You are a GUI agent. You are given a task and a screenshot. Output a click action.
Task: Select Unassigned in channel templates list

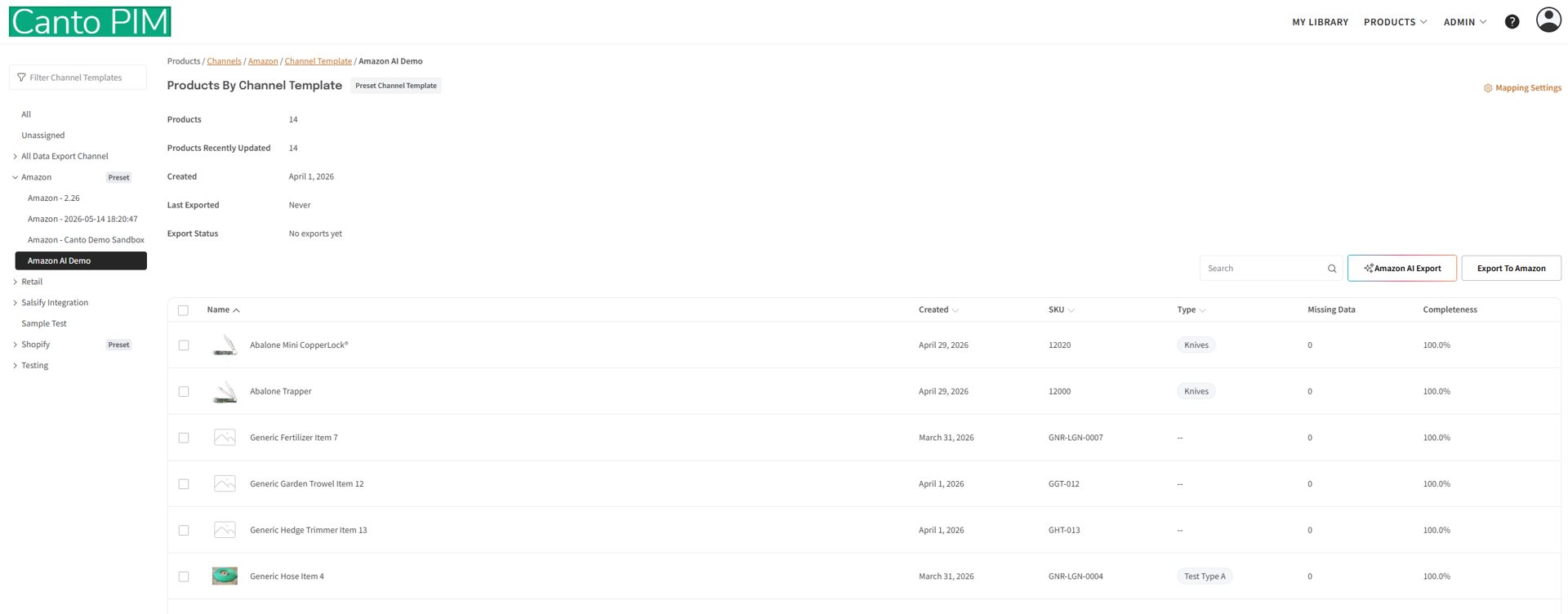point(42,136)
